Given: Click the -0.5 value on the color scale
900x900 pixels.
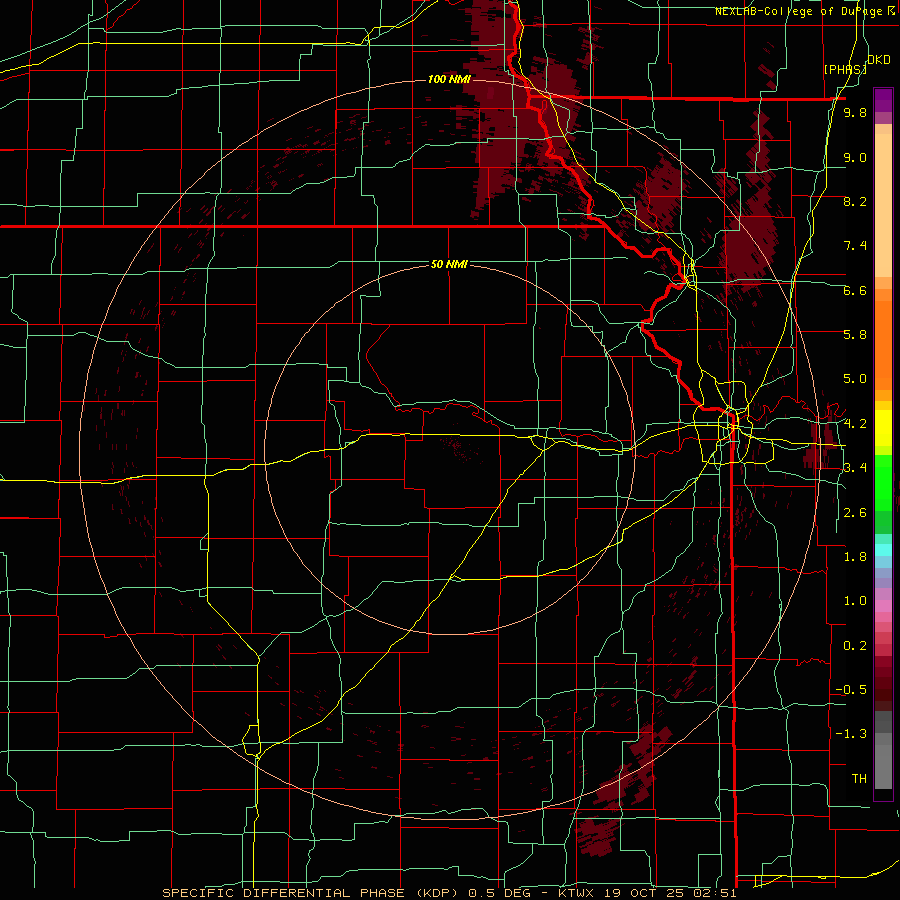Looking at the screenshot, I should click(x=851, y=690).
